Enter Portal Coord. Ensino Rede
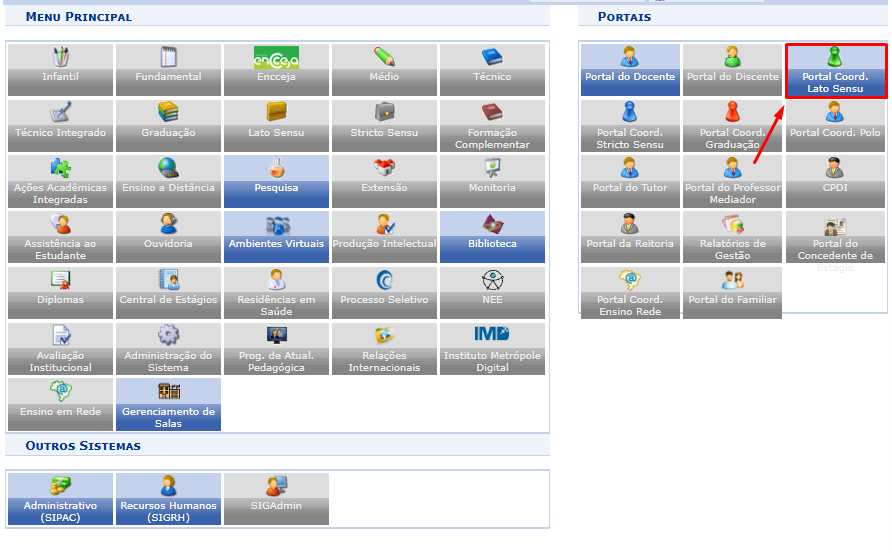Viewport: 892px width, 553px height. point(630,292)
